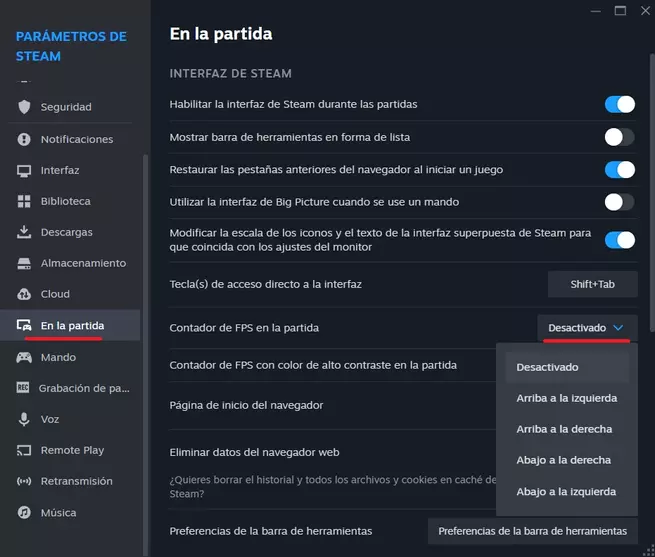The width and height of the screenshot is (655, 557).
Task: Click the Voz microphone icon
Action: 24,419
